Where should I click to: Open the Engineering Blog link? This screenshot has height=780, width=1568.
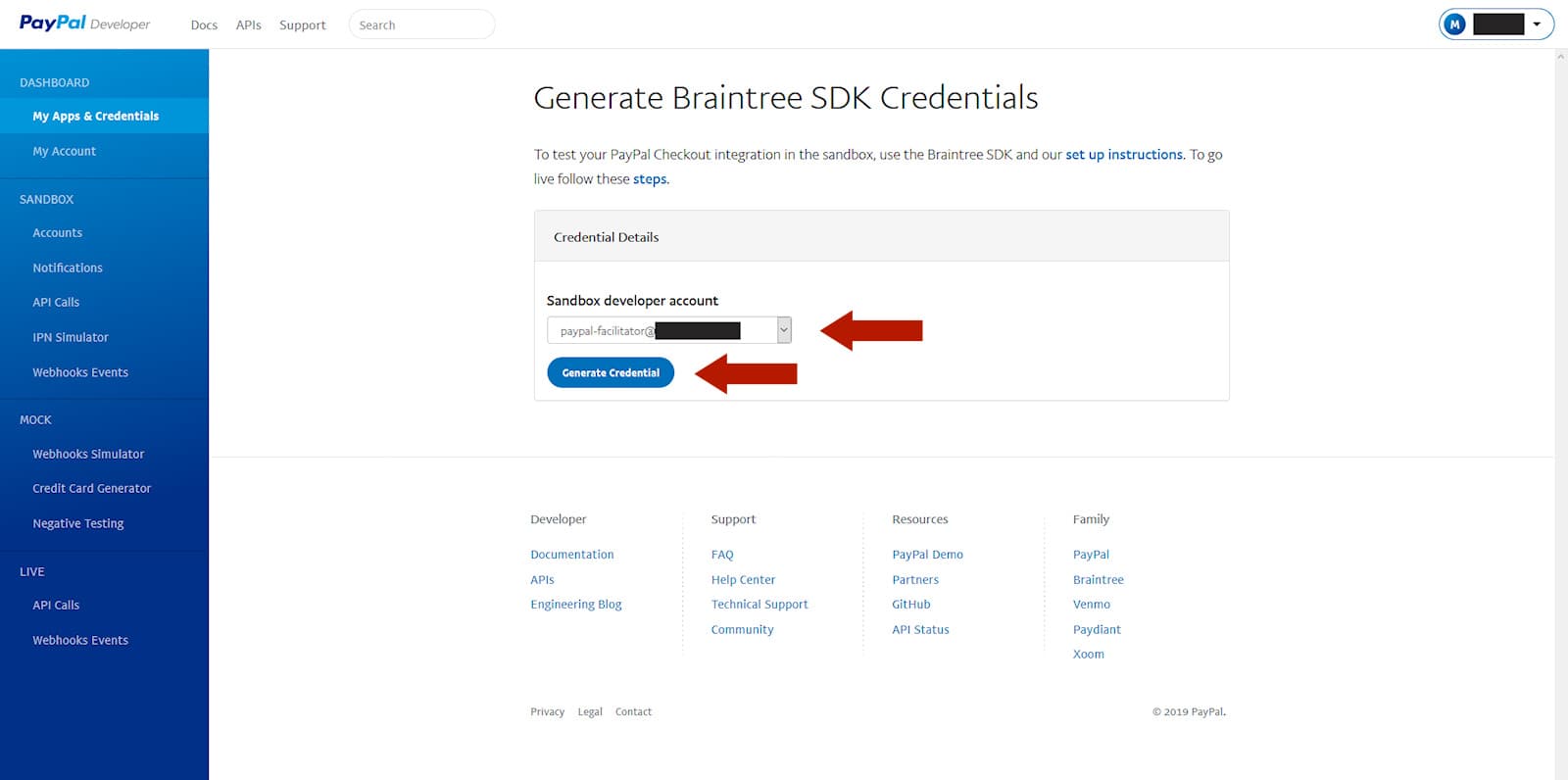click(x=576, y=604)
